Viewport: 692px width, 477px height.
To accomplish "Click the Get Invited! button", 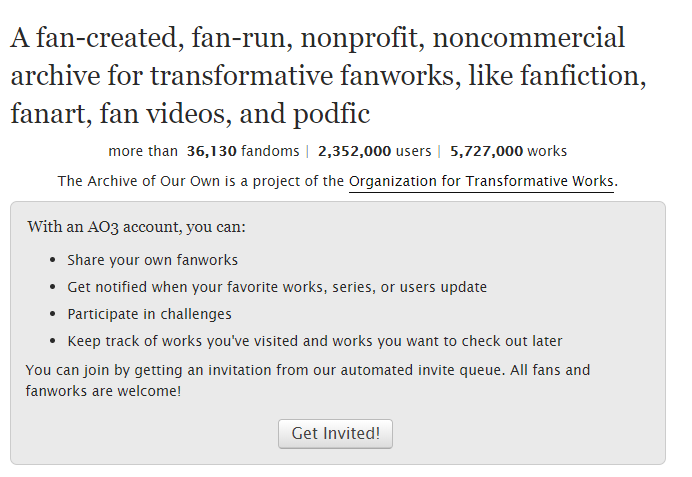I will (x=335, y=434).
